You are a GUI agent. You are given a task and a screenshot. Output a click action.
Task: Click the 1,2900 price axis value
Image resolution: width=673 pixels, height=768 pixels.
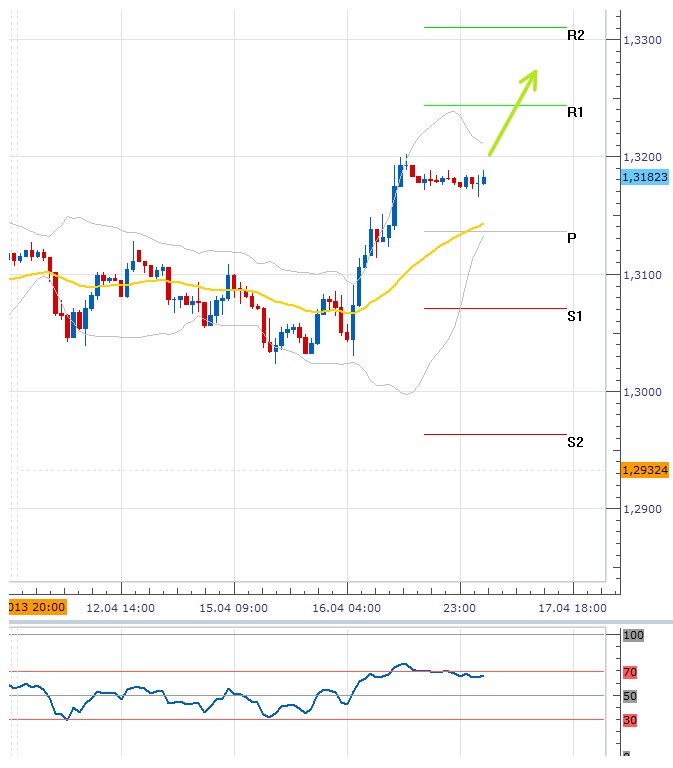(x=642, y=509)
